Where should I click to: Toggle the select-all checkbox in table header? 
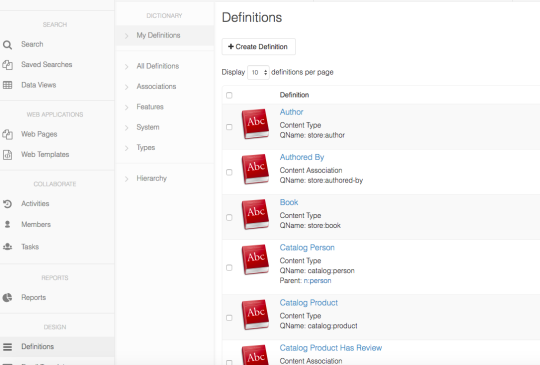tap(229, 95)
